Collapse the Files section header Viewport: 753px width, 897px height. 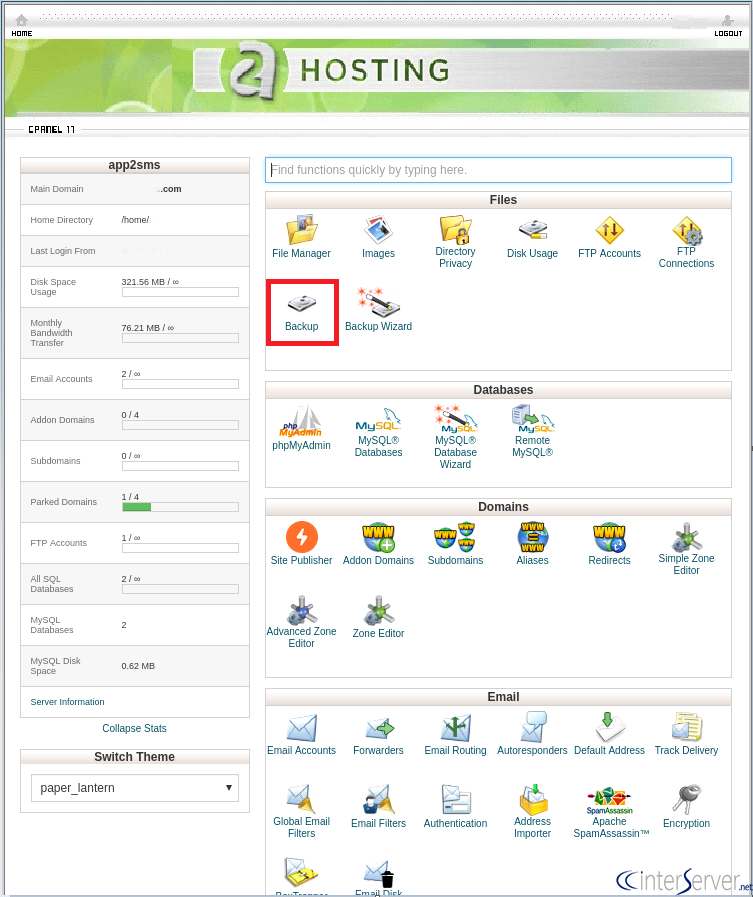pos(498,200)
